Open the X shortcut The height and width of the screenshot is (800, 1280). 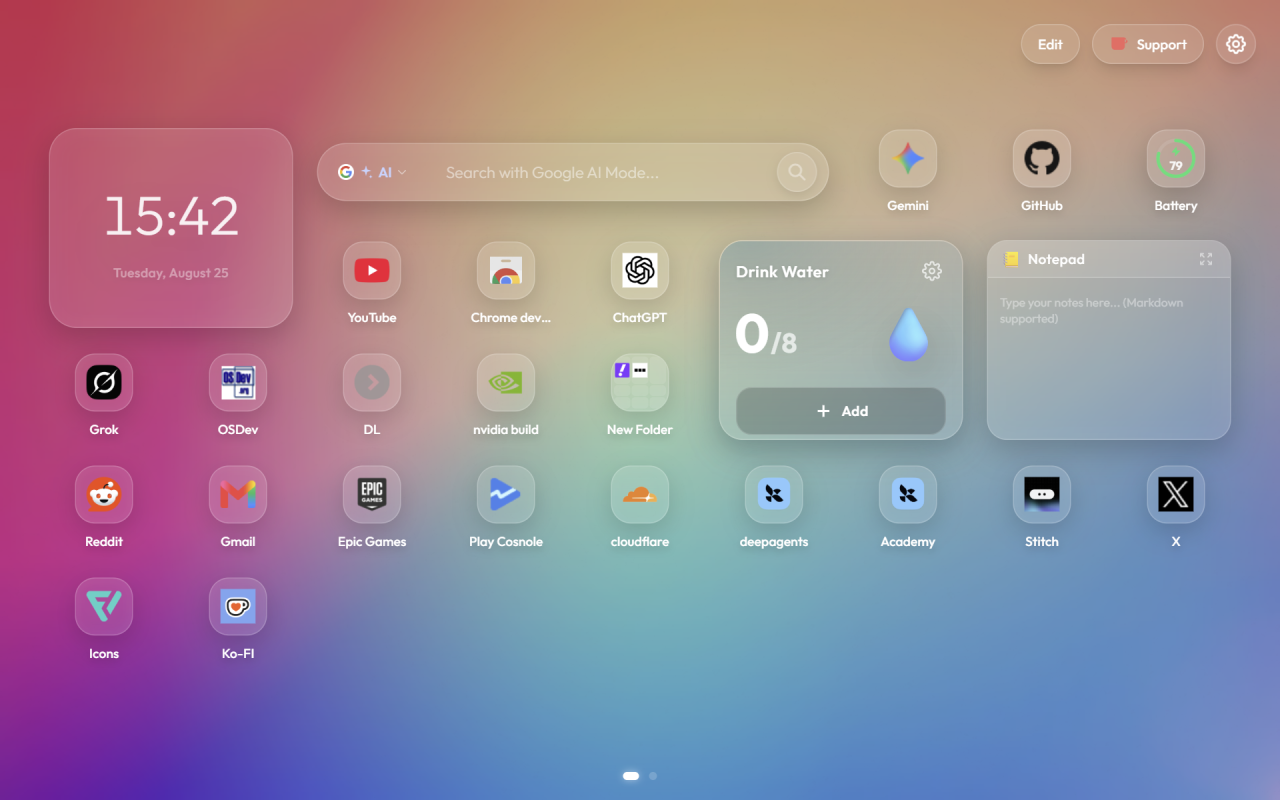tap(1176, 494)
